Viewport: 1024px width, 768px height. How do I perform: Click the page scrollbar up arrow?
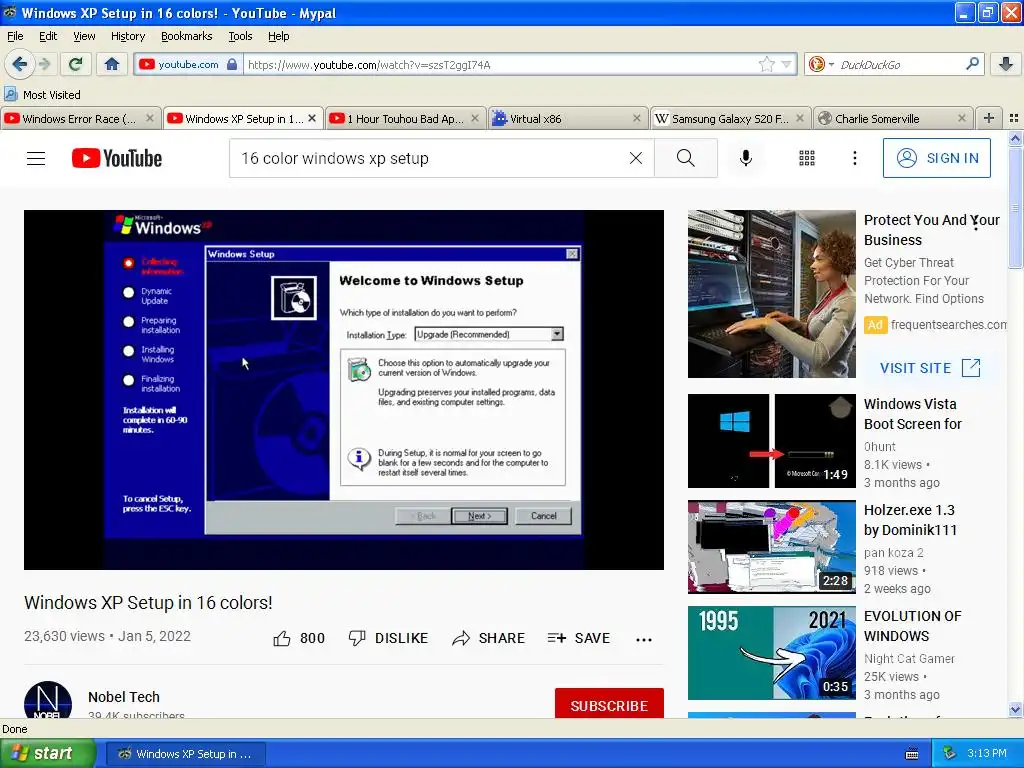(x=1015, y=138)
